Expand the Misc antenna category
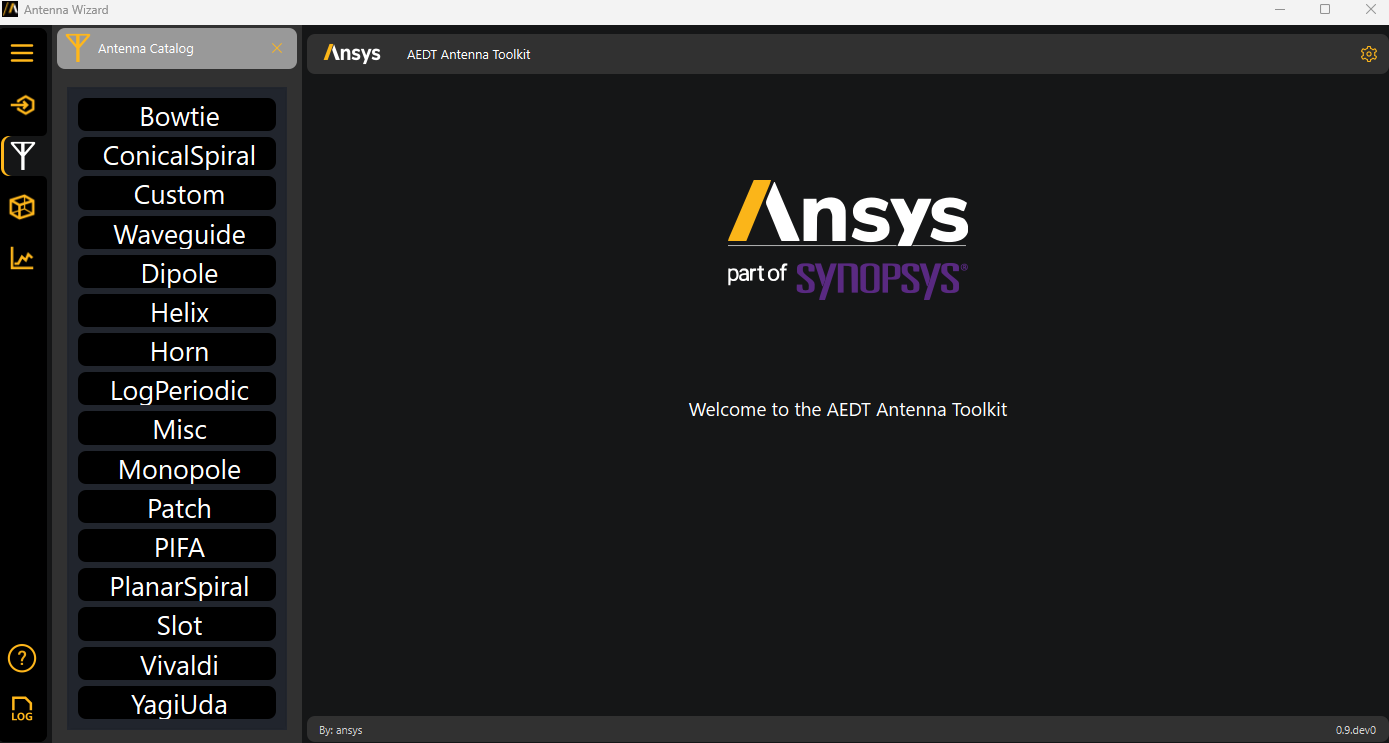This screenshot has height=743, width=1389. [x=177, y=429]
